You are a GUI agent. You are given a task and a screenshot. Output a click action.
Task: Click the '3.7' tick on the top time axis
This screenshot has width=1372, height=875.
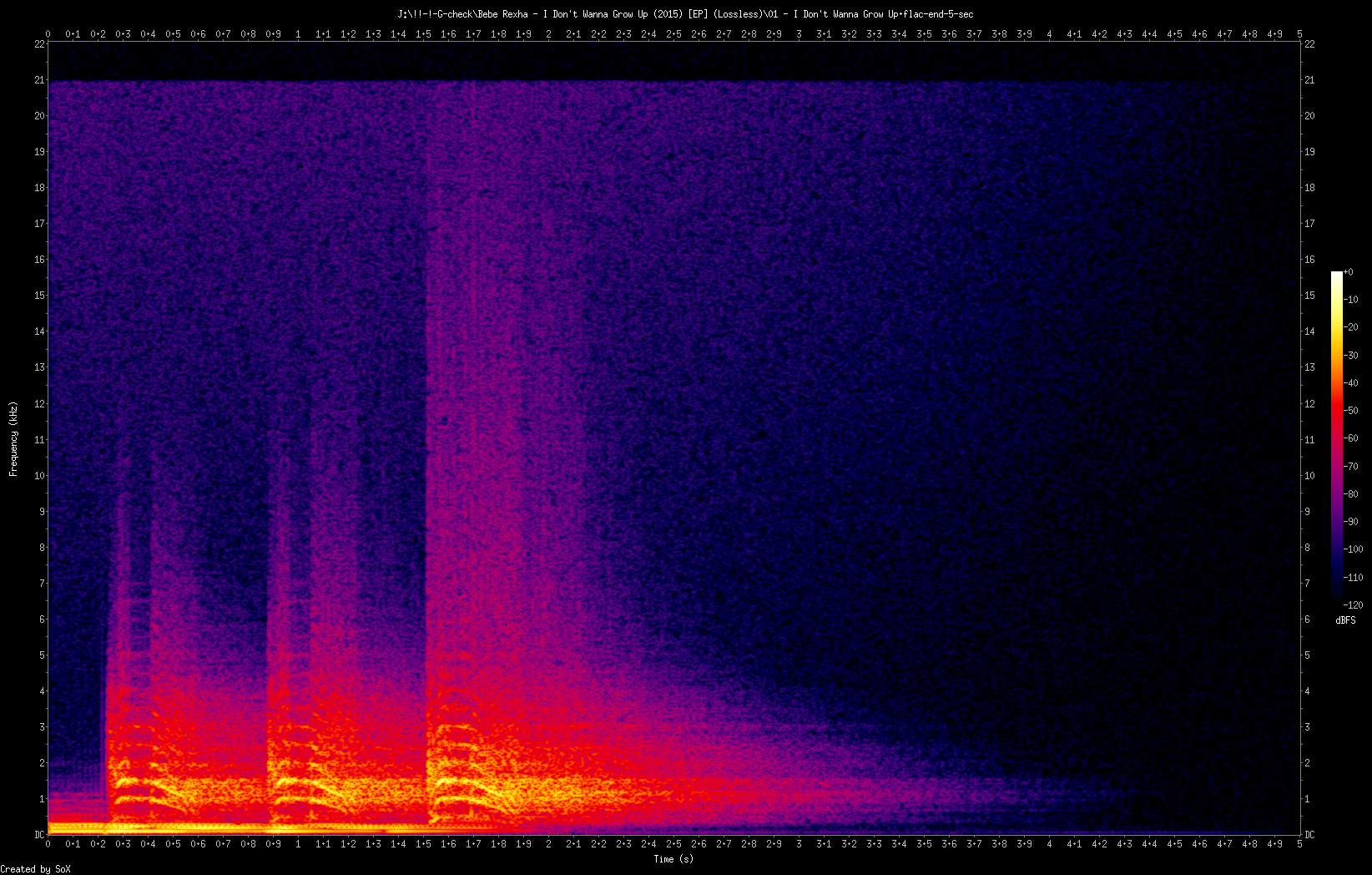pyautogui.click(x=974, y=34)
